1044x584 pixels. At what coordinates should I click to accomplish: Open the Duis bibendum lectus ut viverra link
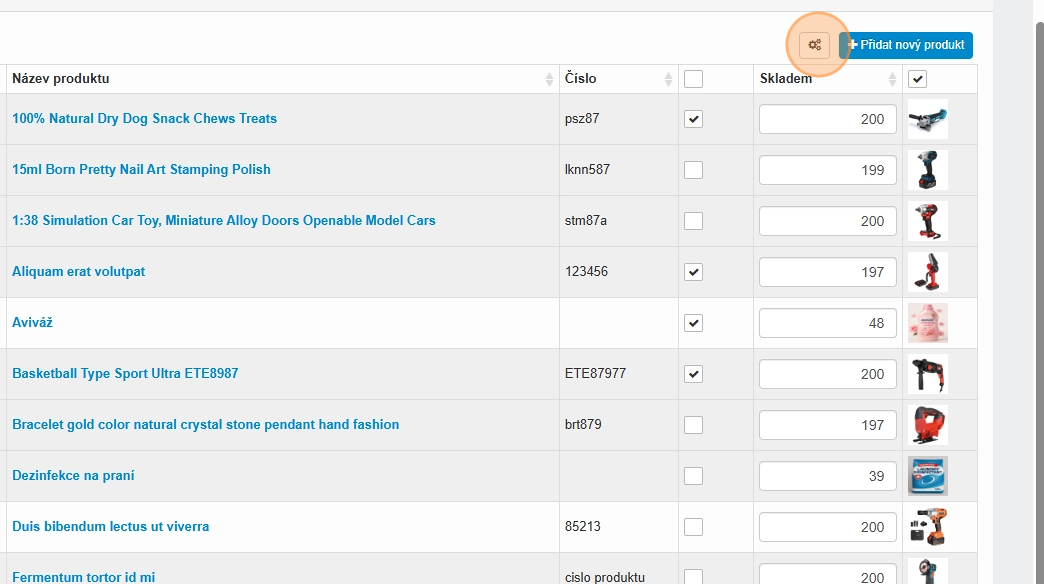click(x=110, y=527)
